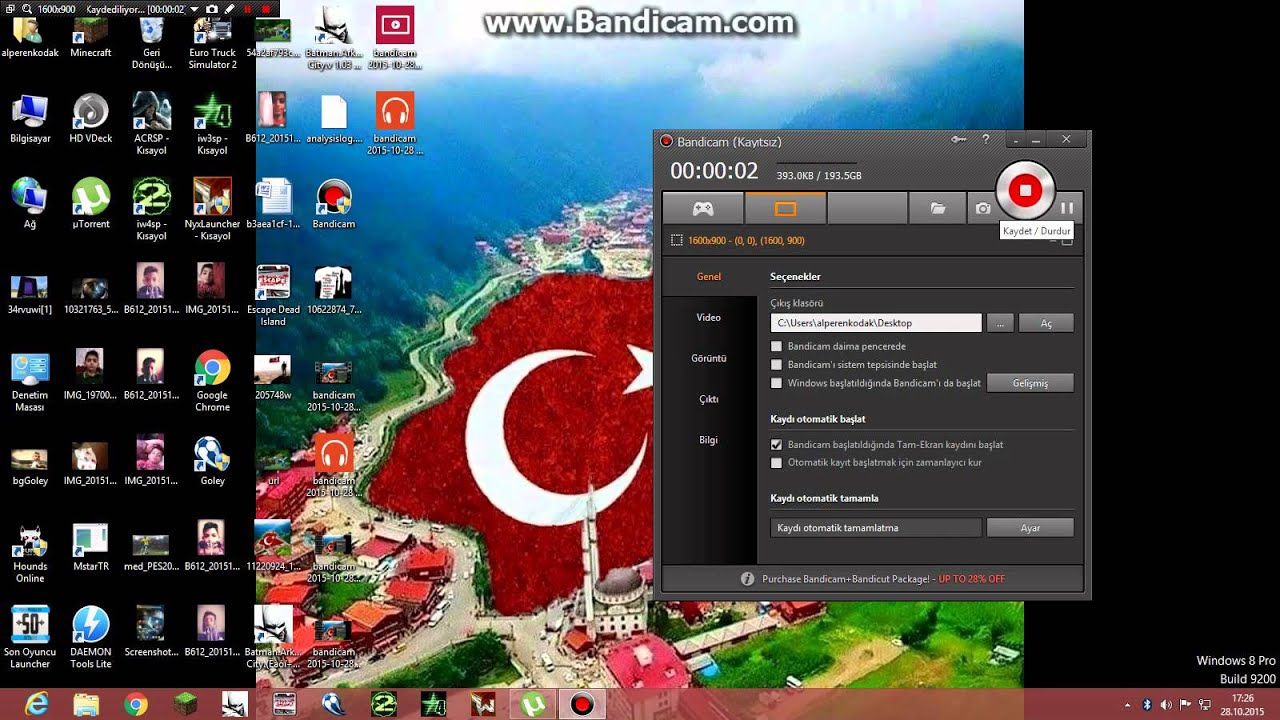The height and width of the screenshot is (720, 1280).
Task: Pause recording in the Bandicam window
Action: pos(1067,208)
